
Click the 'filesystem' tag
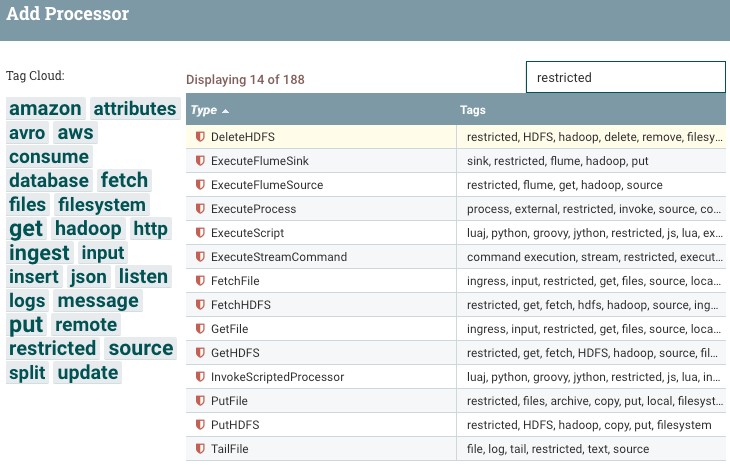coord(102,205)
